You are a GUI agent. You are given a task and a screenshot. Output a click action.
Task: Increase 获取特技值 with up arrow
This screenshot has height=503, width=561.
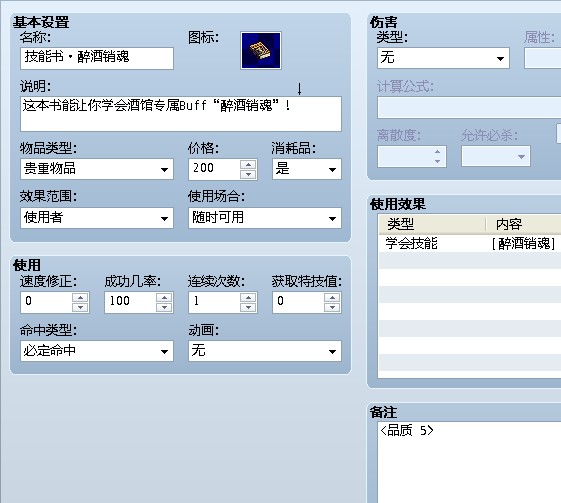coord(332,297)
